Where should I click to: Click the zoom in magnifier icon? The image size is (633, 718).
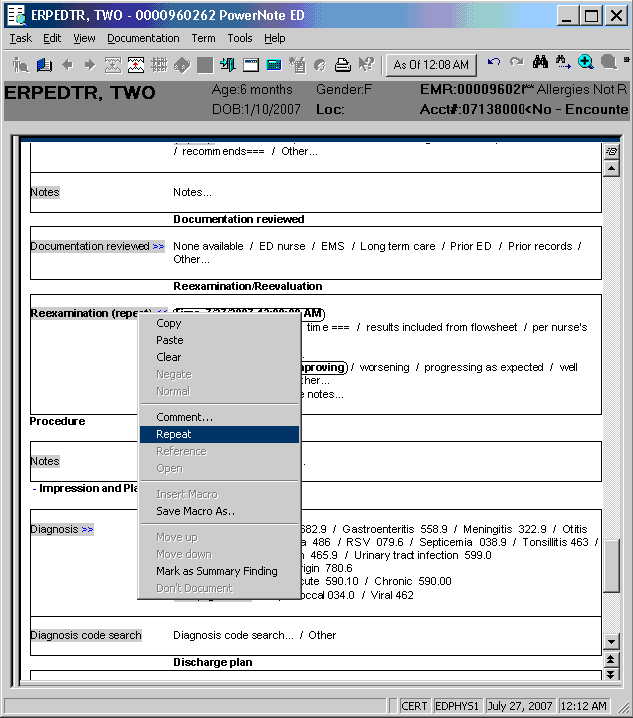pyautogui.click(x=586, y=63)
